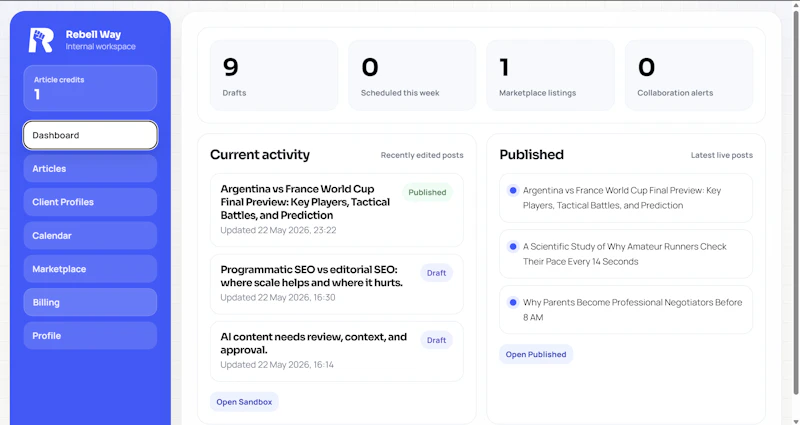This screenshot has height=425, width=800.
Task: Click the Internal workspace subtitle
Action: coord(101,46)
